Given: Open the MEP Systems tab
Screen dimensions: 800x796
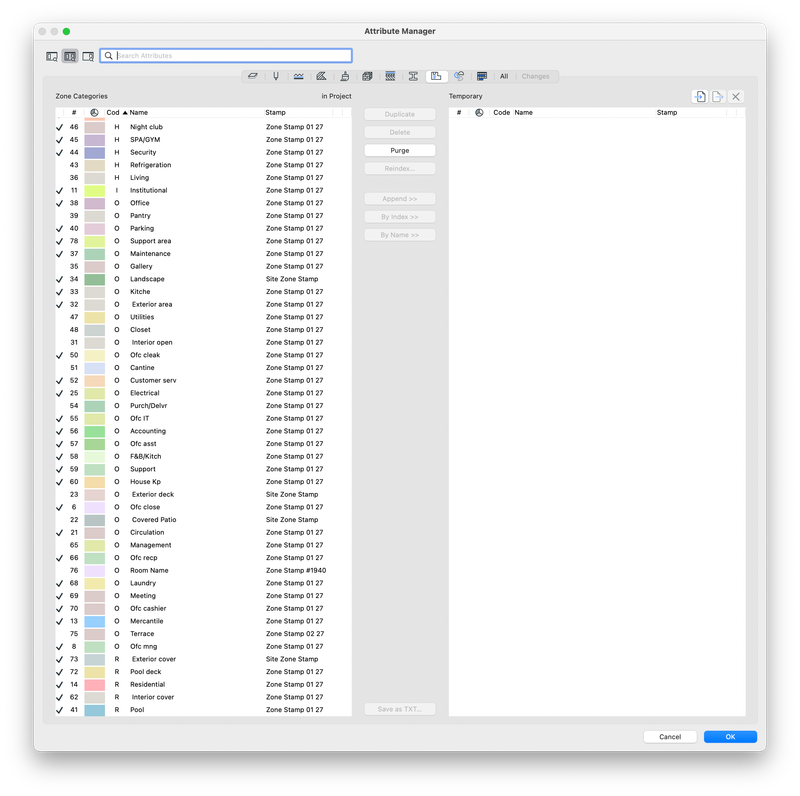Looking at the screenshot, I should [459, 77].
